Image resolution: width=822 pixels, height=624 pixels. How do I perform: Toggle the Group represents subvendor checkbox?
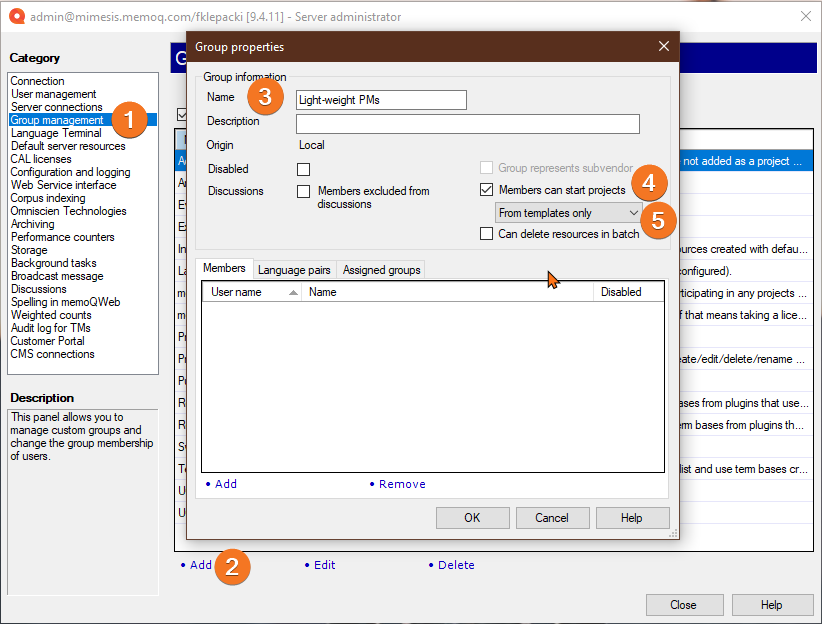pos(486,168)
